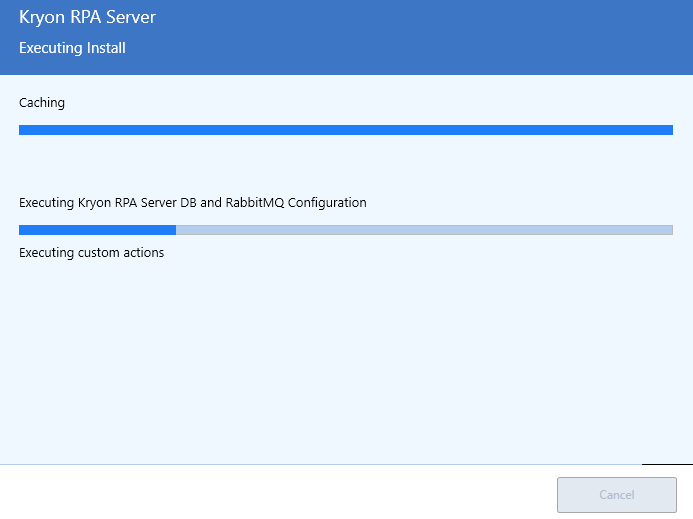Screen dimensions: 693x519
Task: Click the Executing custom actions status text
Action: click(91, 252)
